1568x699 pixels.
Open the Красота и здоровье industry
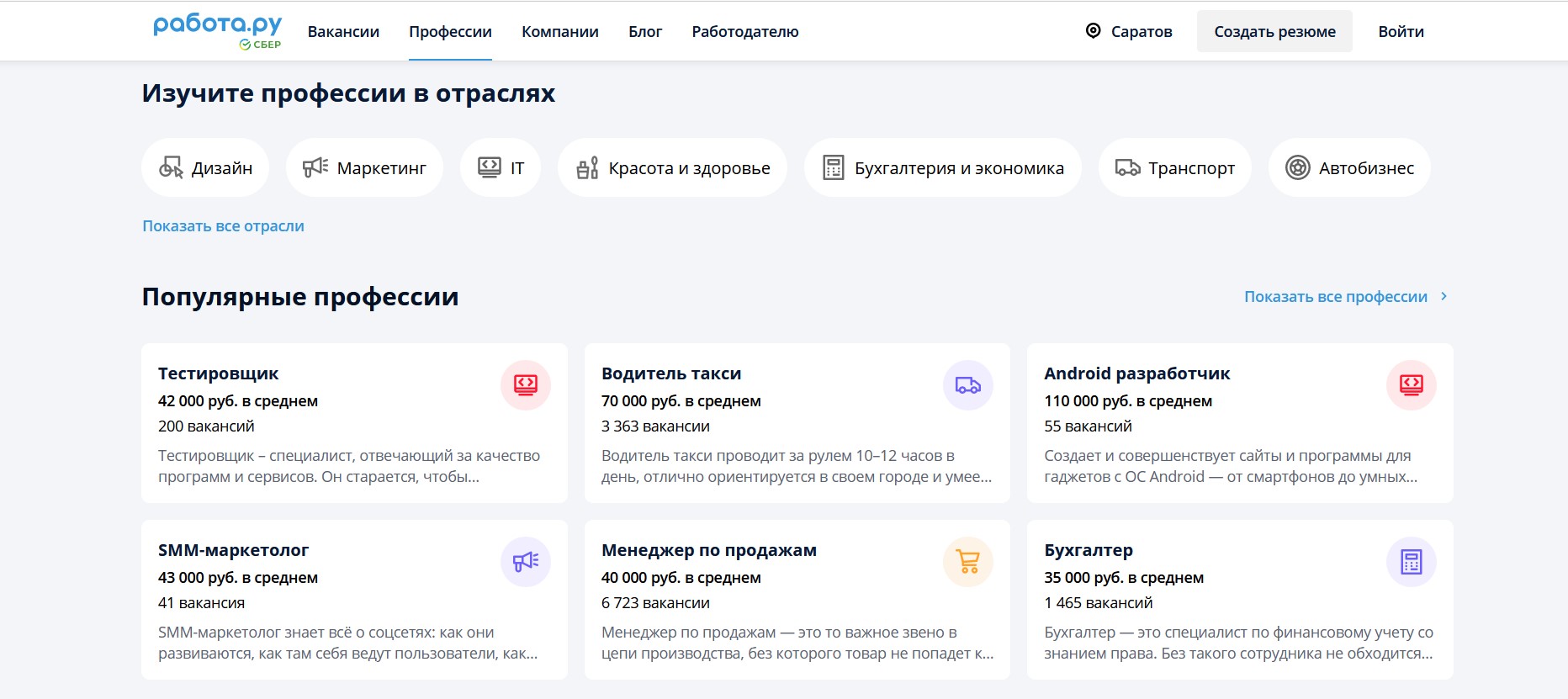pyautogui.click(x=672, y=168)
